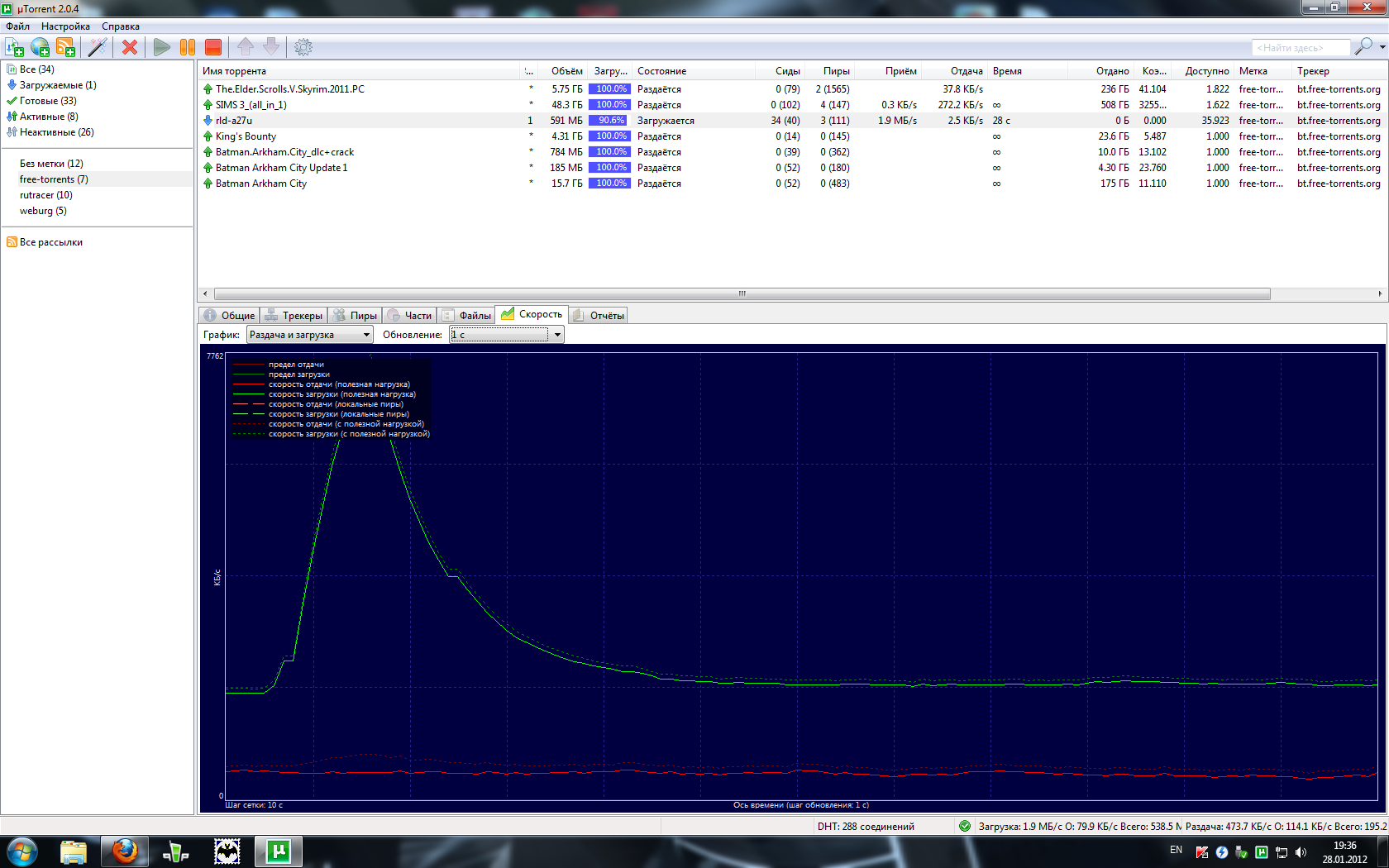Select Batman Arkham City Update 1 torrent
1389x868 pixels.
pos(791,168)
